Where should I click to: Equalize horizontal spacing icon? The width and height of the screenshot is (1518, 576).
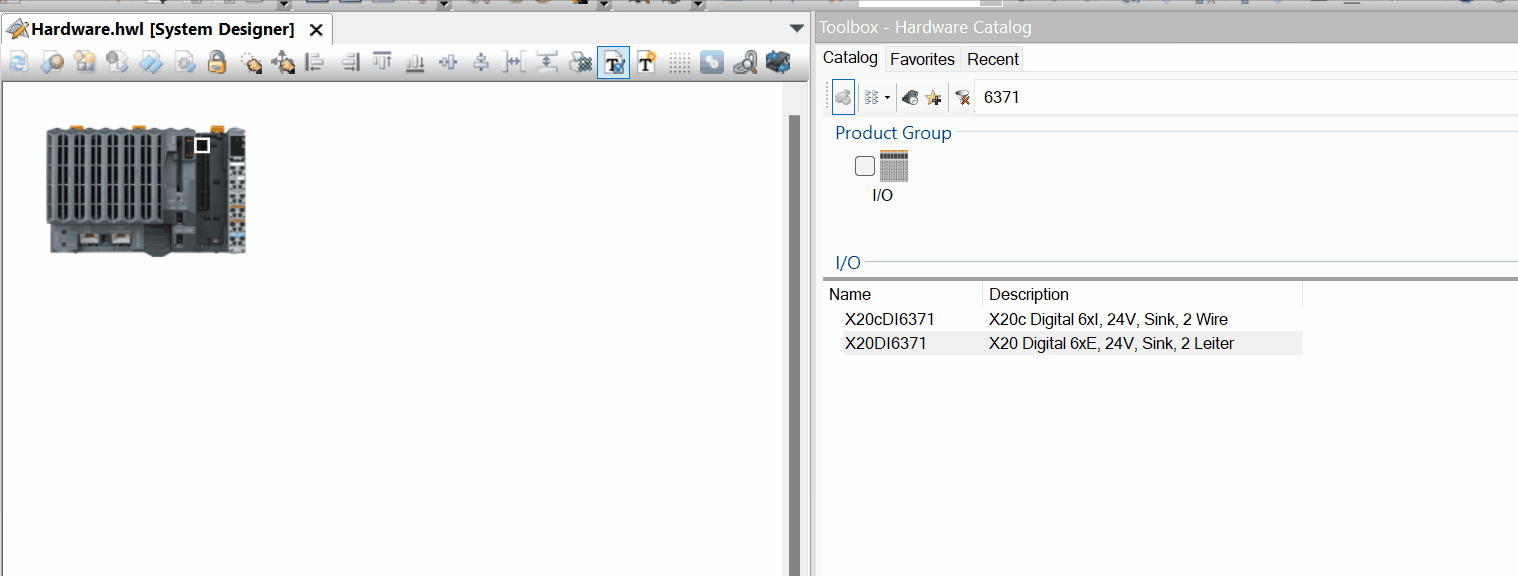(x=514, y=63)
